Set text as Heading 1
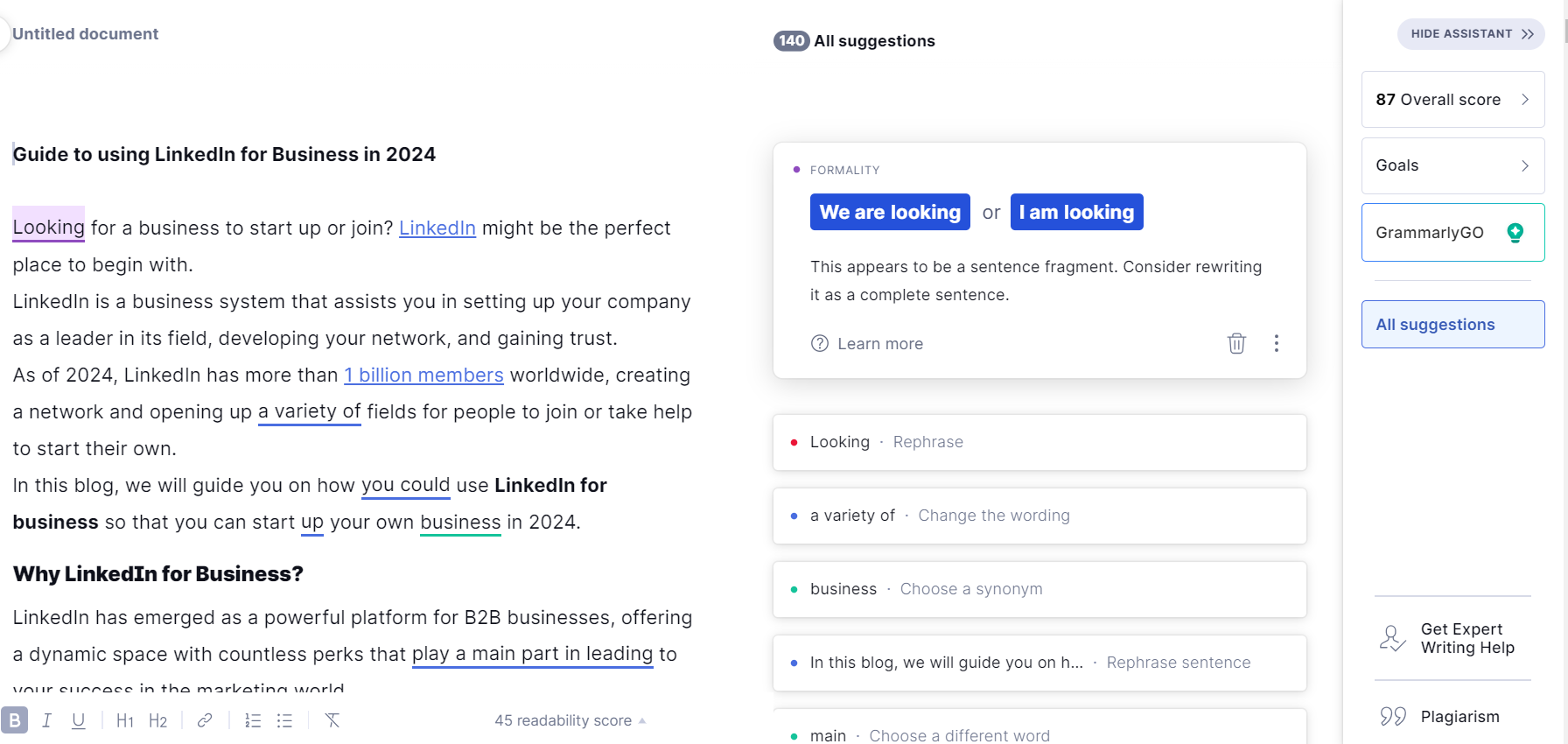Screen dimensions: 1568x744 [125, 720]
